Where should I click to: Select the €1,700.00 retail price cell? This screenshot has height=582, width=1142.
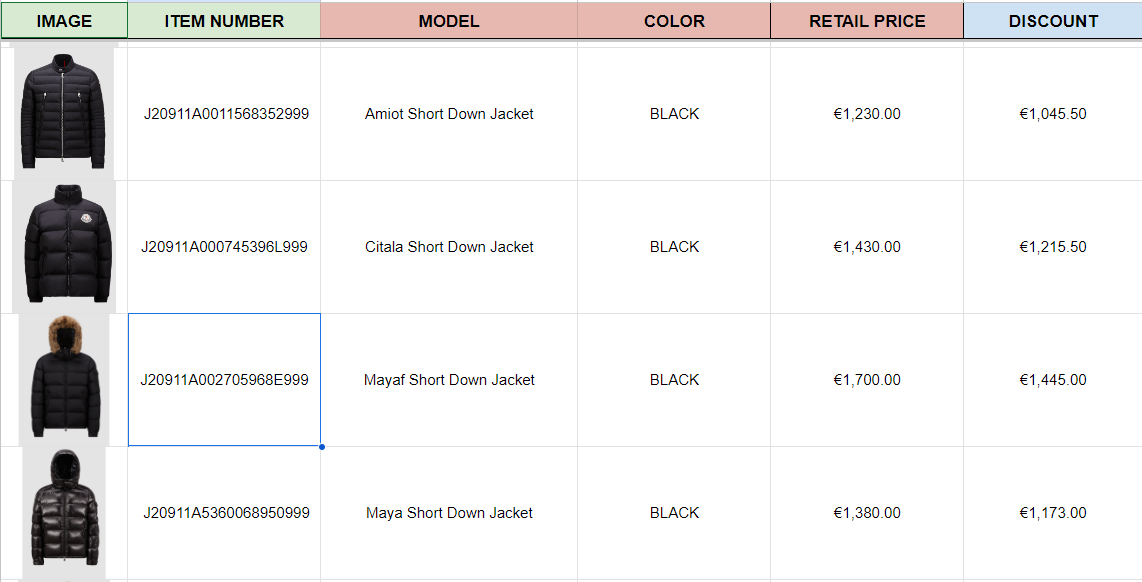point(867,380)
